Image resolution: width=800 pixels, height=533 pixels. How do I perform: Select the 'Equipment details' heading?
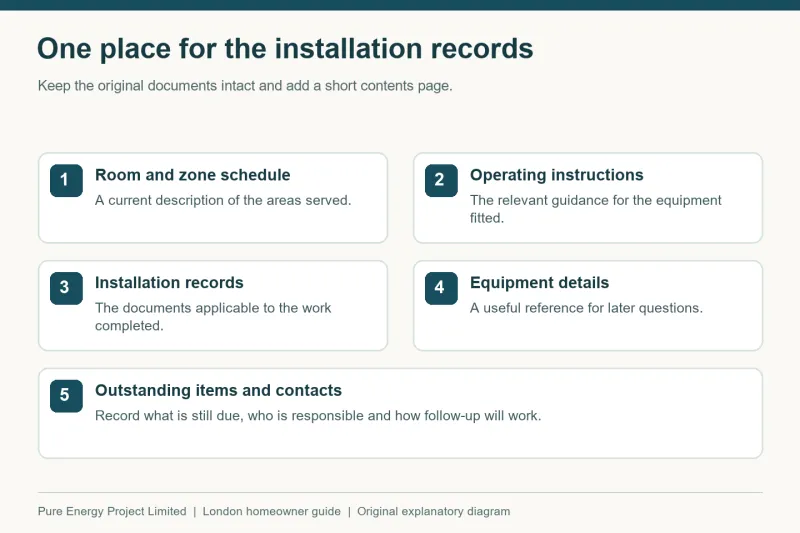point(539,283)
